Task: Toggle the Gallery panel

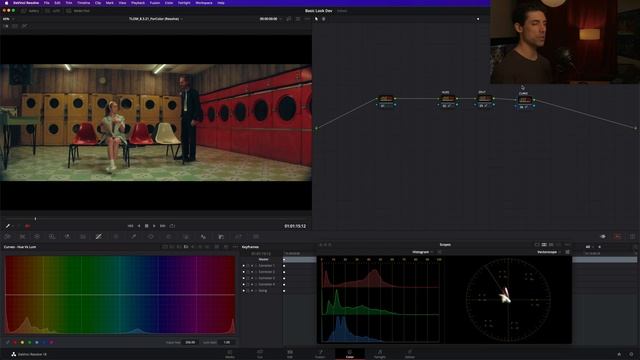Action: pos(31,11)
